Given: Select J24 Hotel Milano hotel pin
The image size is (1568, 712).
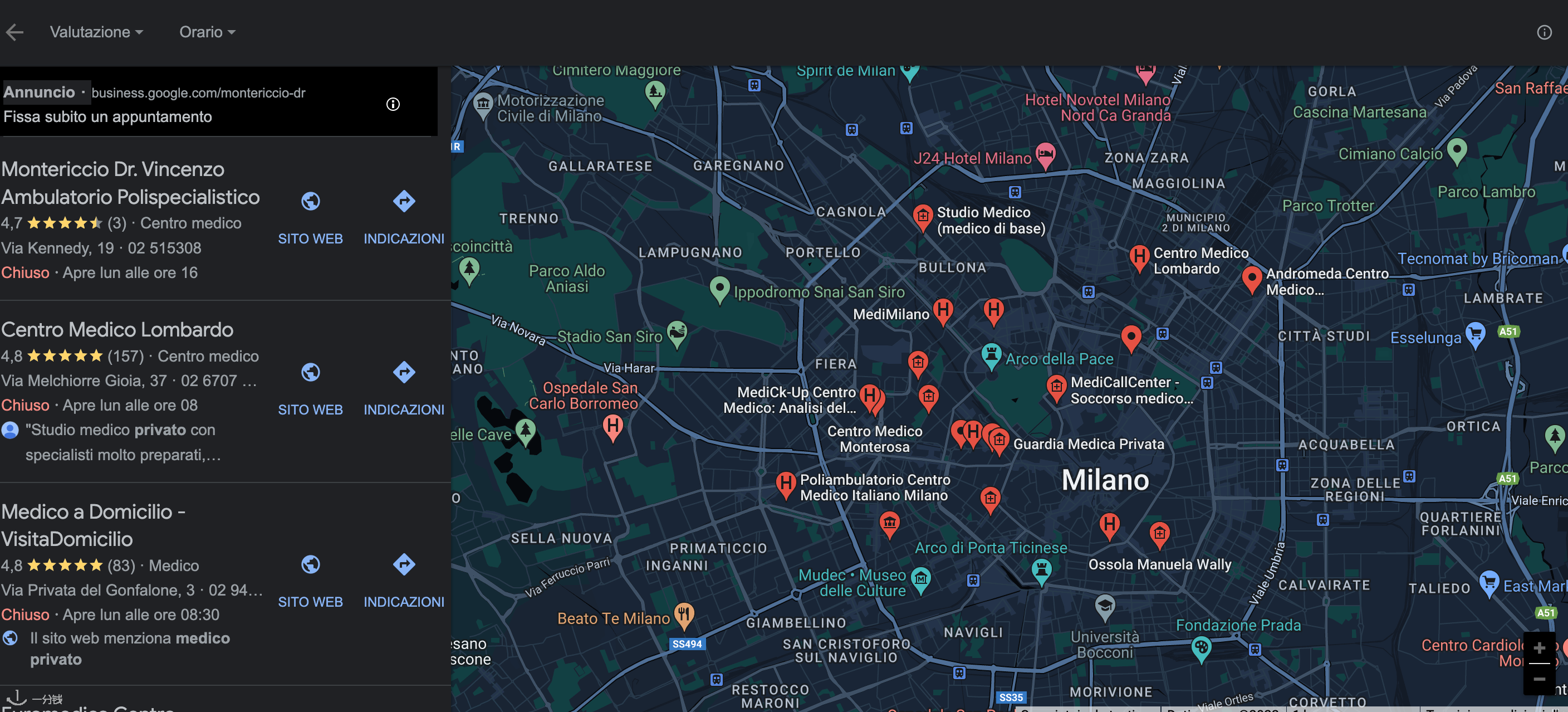Looking at the screenshot, I should pyautogui.click(x=1045, y=156).
